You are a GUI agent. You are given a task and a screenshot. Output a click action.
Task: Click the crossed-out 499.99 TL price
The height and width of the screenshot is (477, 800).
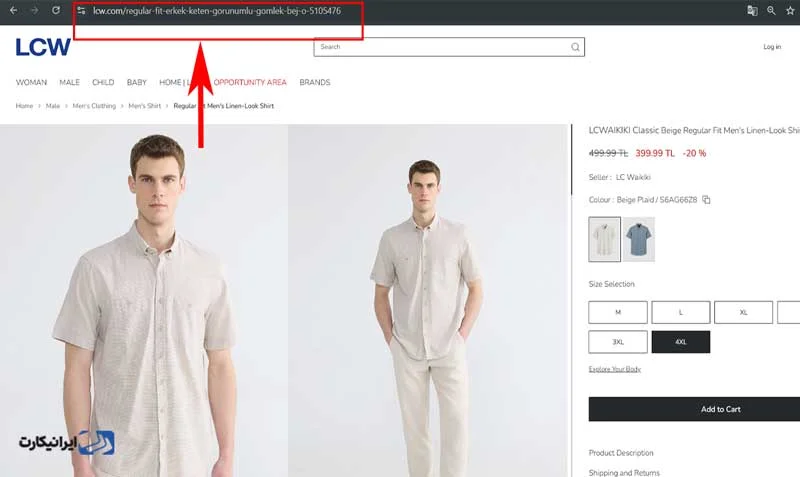[x=608, y=153]
